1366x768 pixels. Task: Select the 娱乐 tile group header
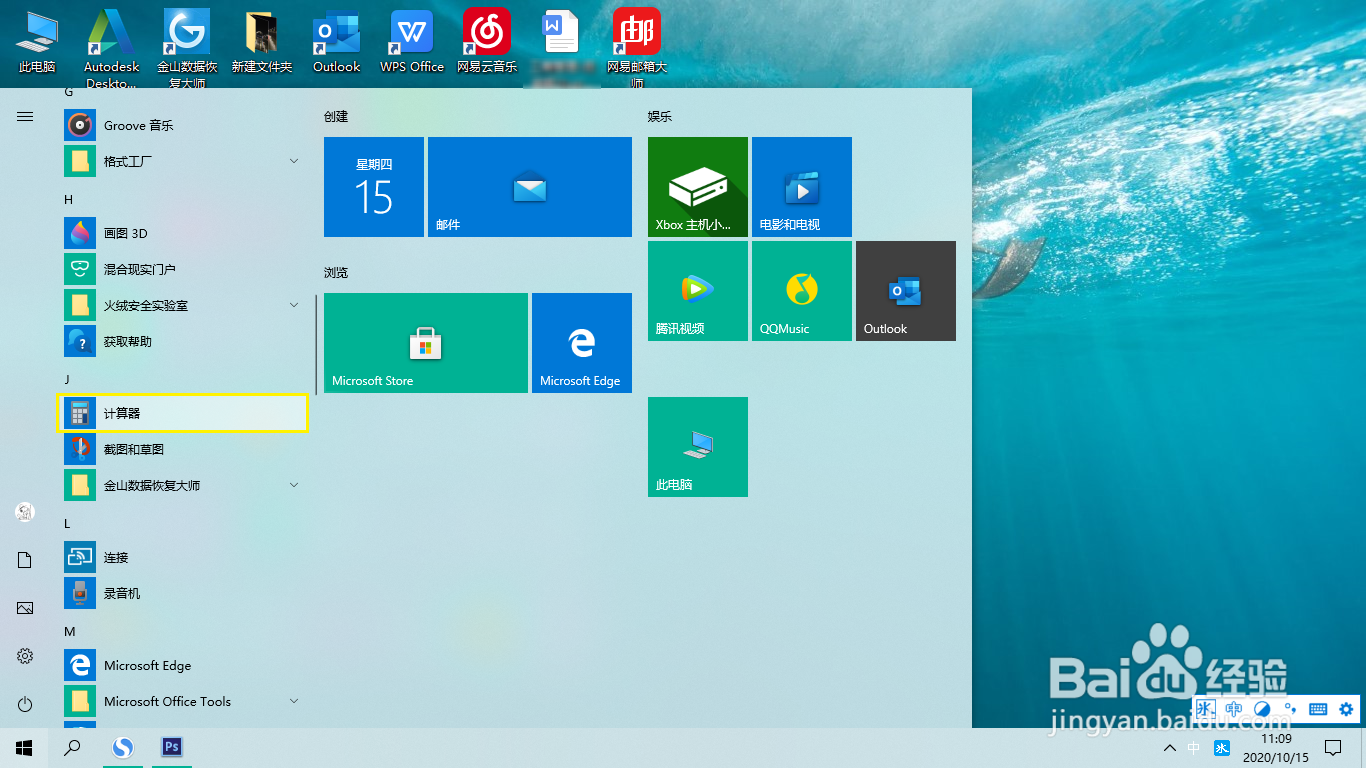click(x=660, y=117)
